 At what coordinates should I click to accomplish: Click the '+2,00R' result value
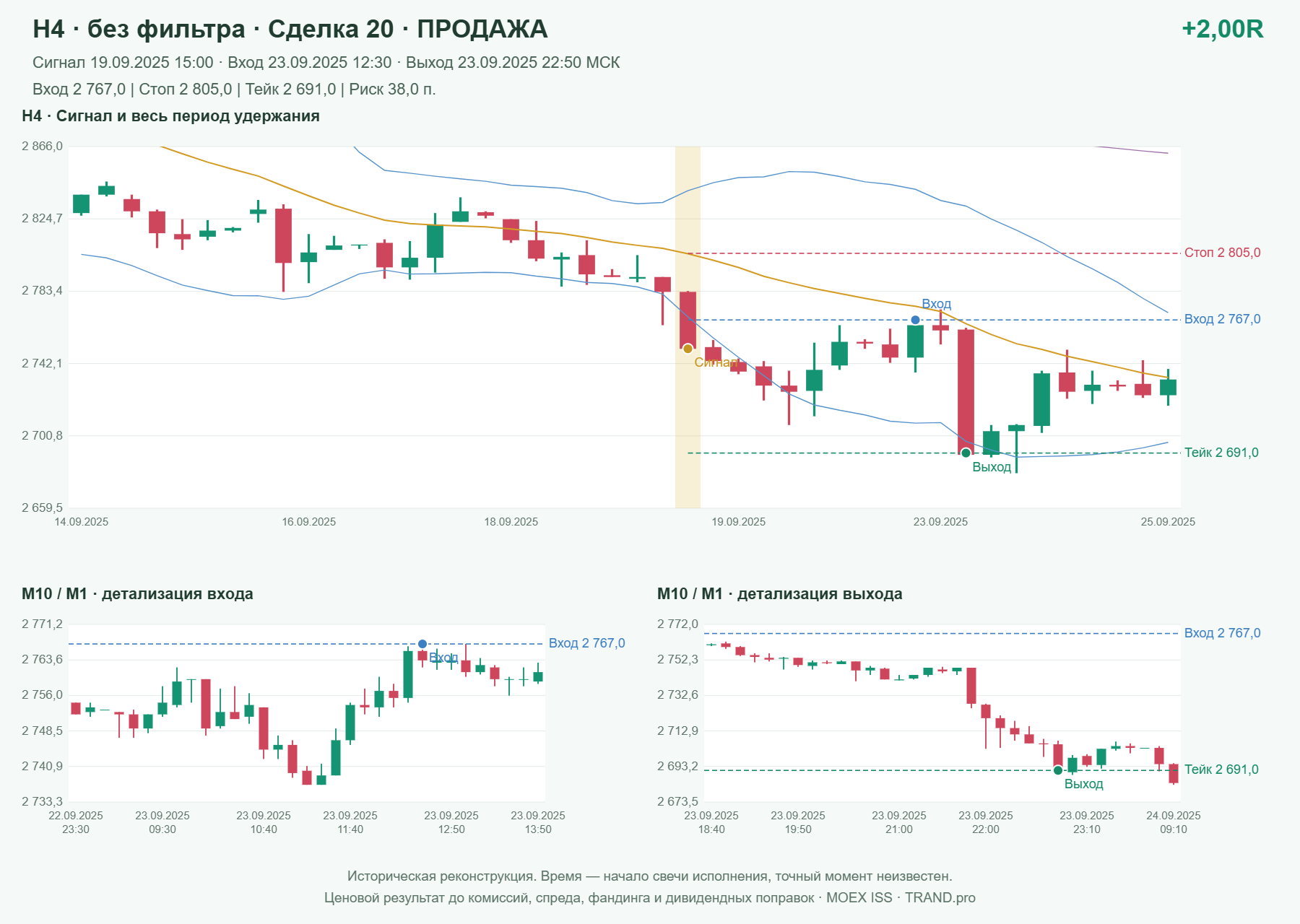pos(1222,29)
